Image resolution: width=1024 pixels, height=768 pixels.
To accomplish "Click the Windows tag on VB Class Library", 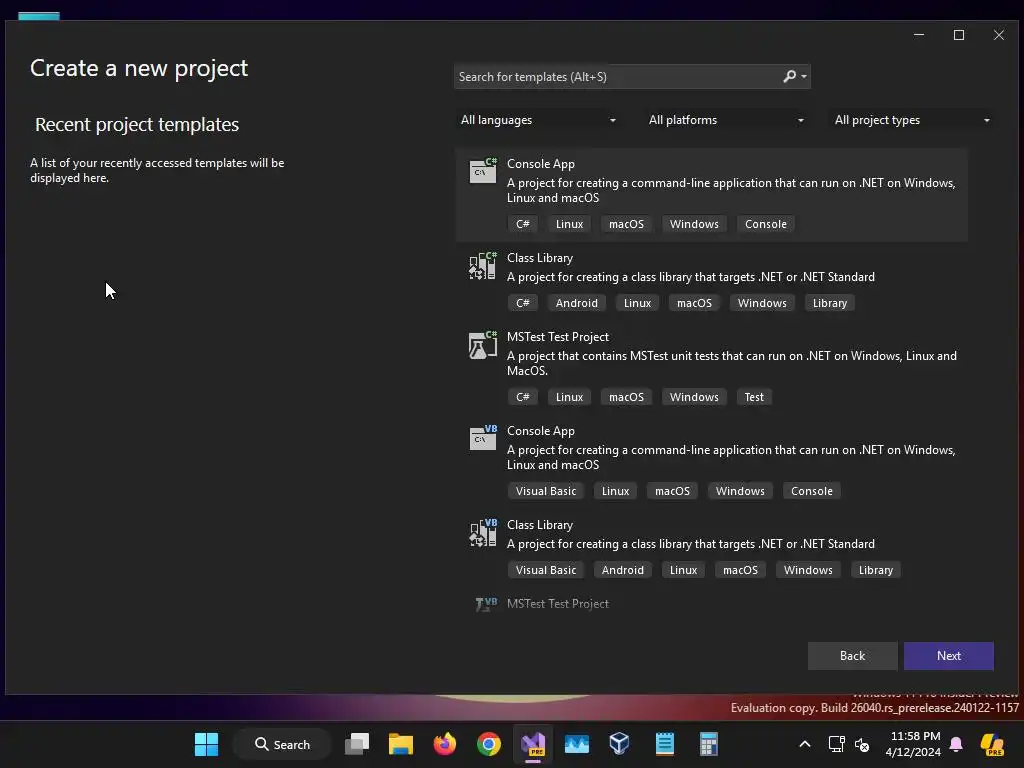I will pos(808,570).
